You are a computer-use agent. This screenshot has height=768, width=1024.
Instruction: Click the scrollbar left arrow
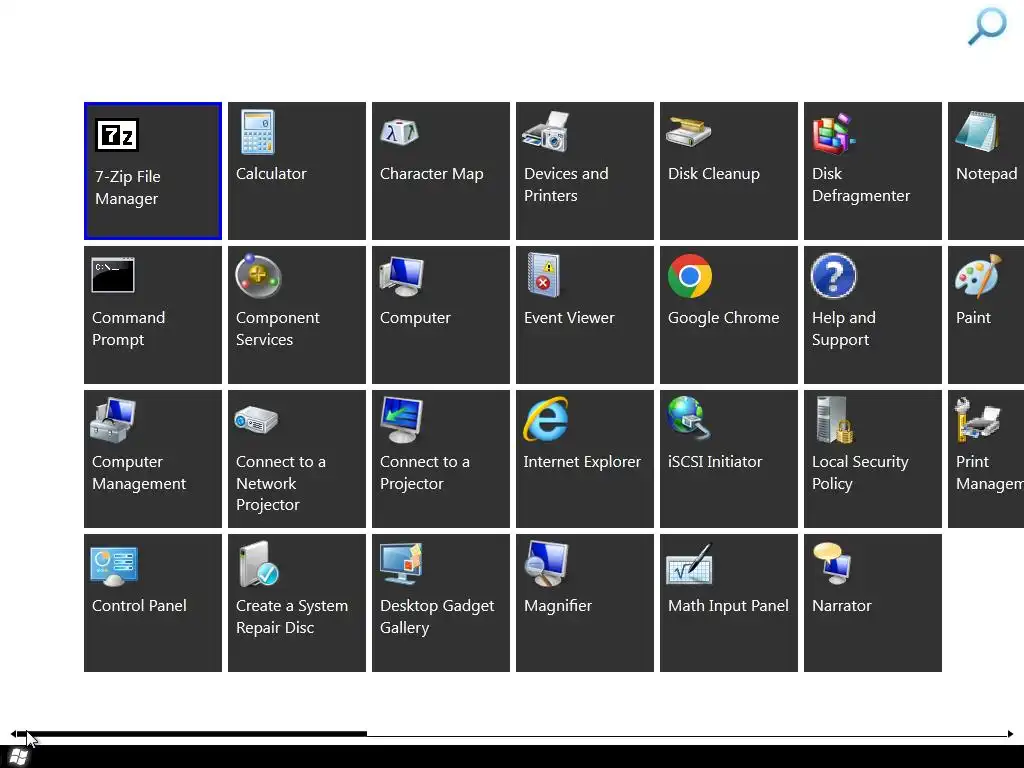pos(13,735)
